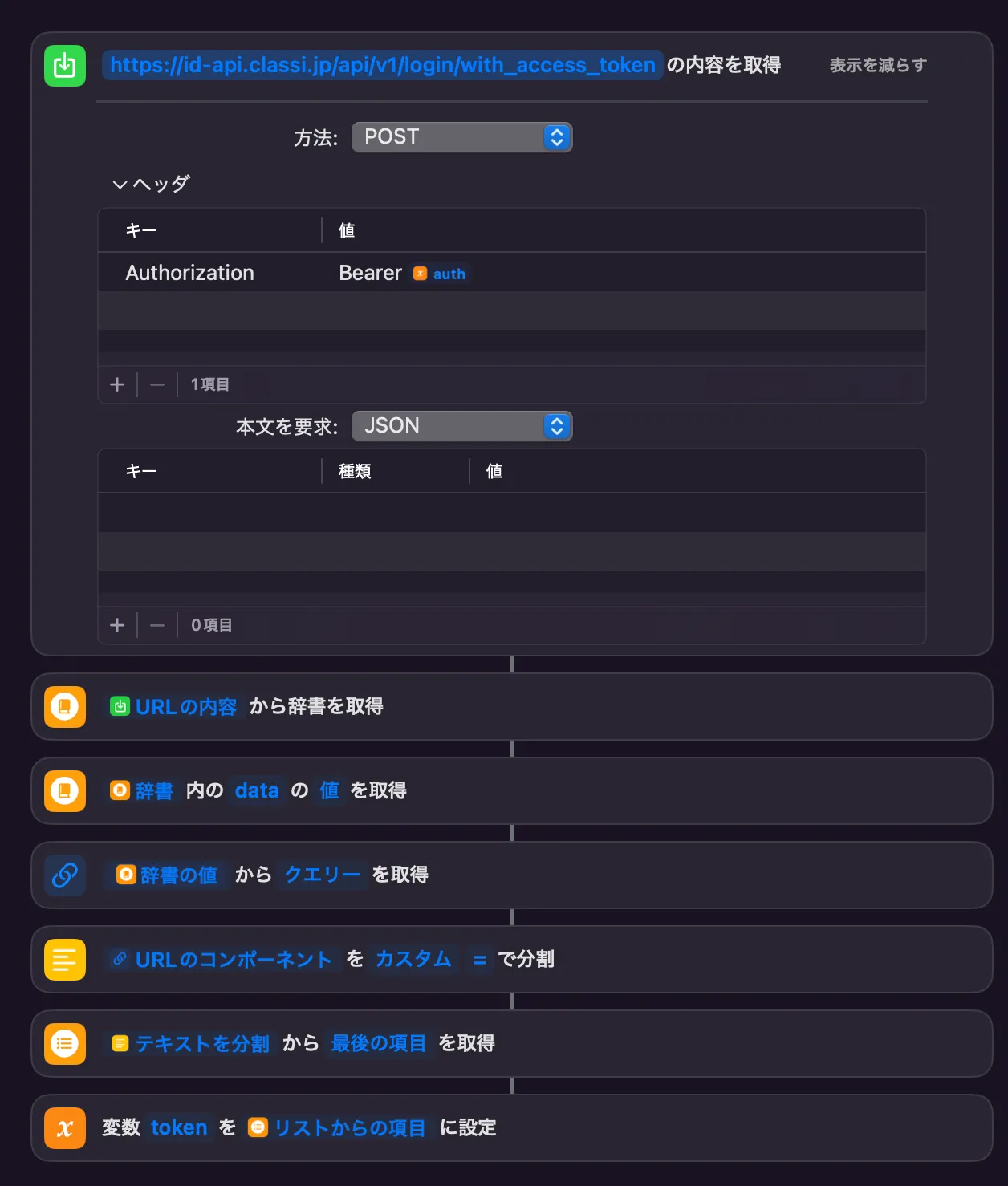Add a JSON body row with the plus button

[117, 625]
